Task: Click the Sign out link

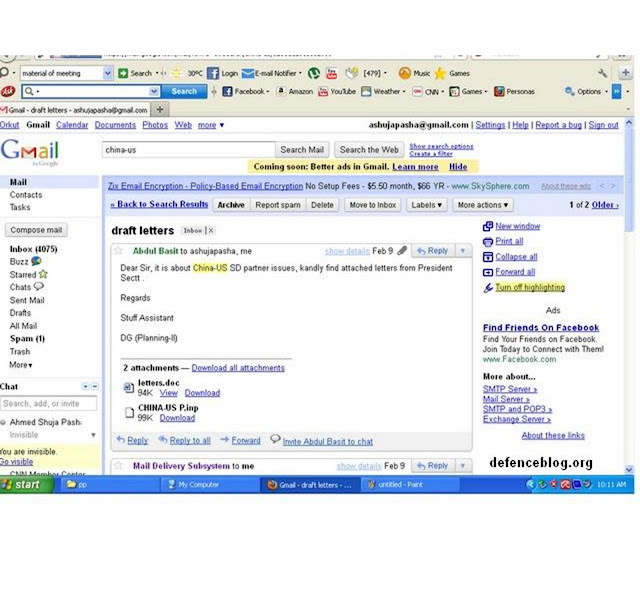Action: click(x=603, y=125)
